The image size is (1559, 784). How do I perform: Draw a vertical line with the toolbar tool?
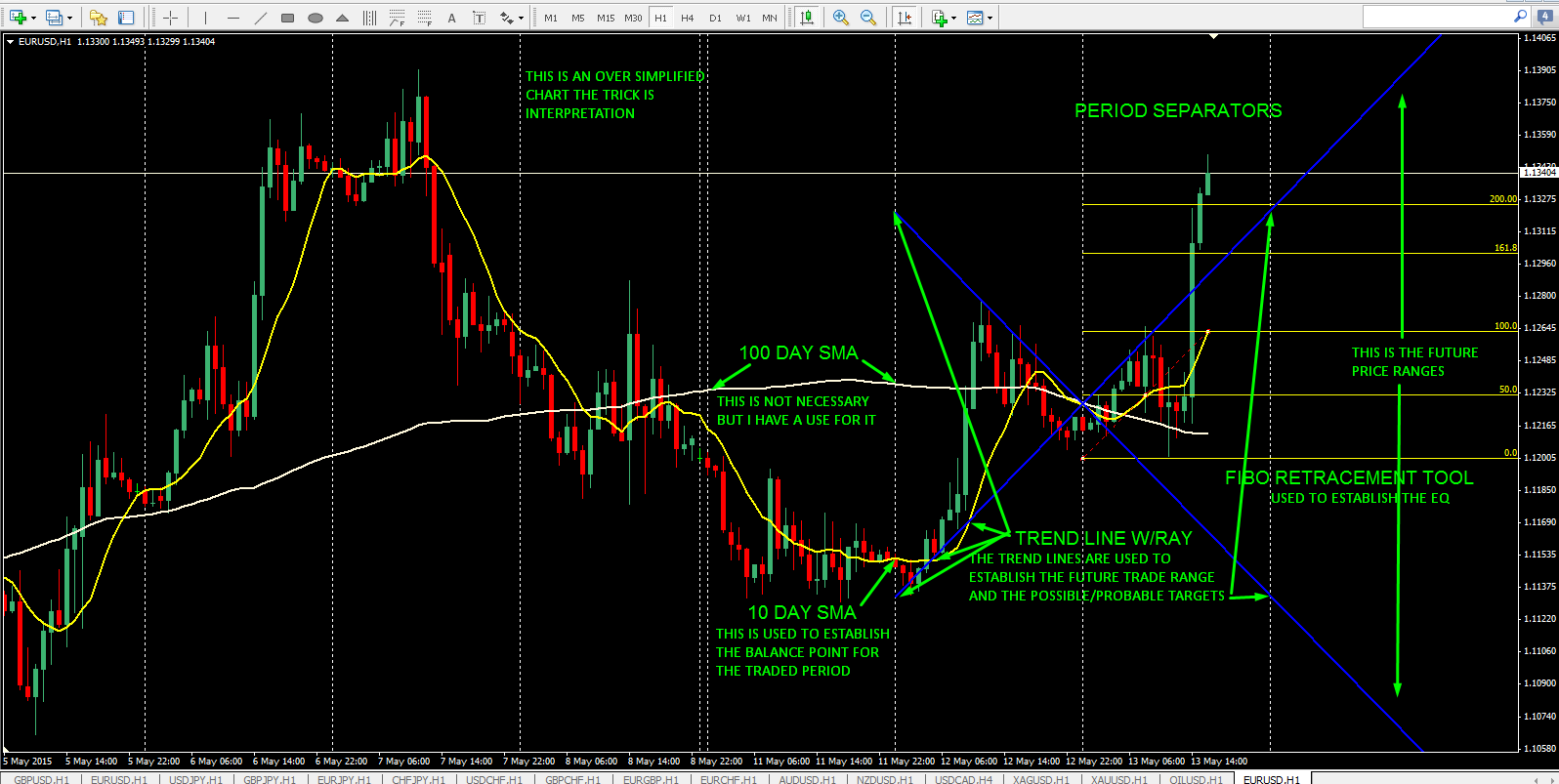click(x=205, y=18)
